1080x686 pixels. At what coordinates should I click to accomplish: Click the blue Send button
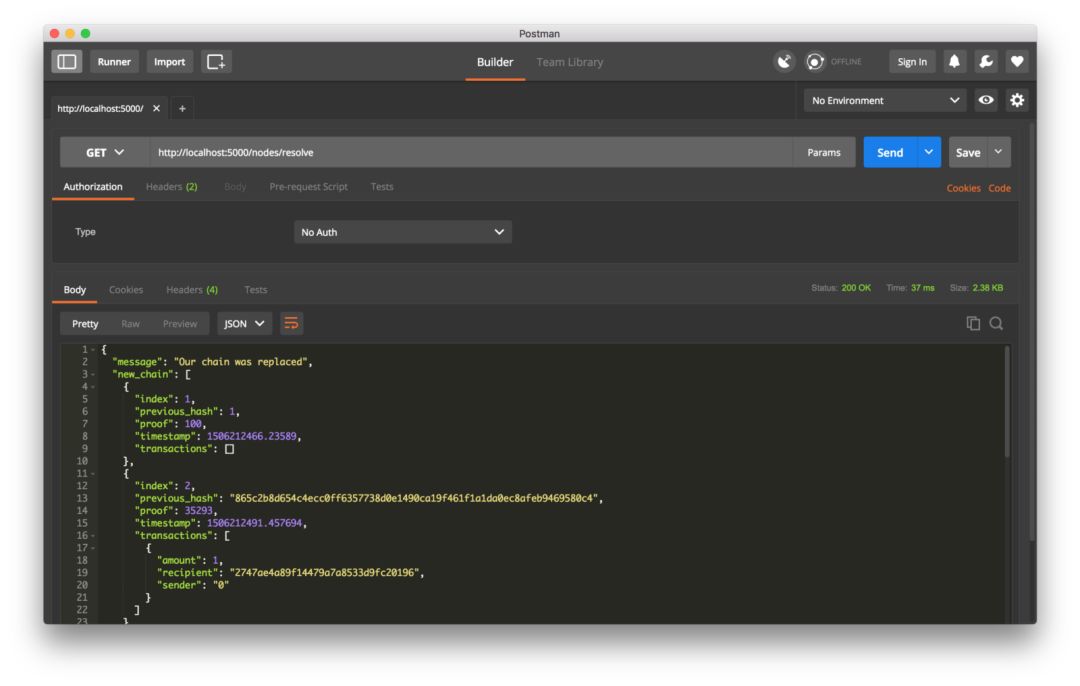890,152
